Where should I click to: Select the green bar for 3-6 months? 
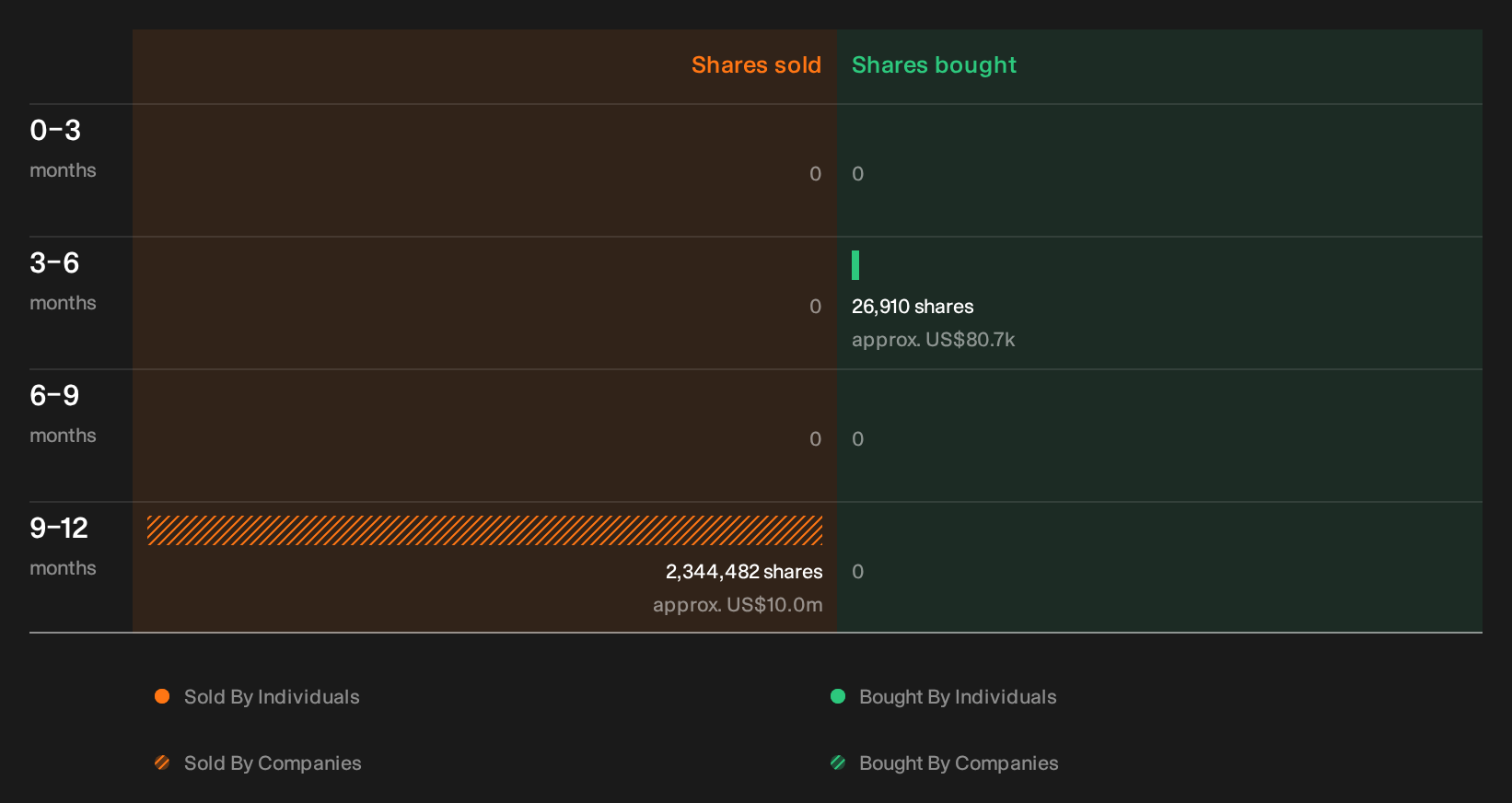pyautogui.click(x=855, y=265)
